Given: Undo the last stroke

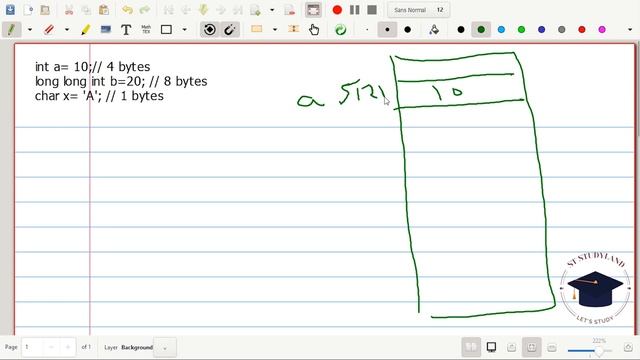Looking at the screenshot, I should click(127, 10).
